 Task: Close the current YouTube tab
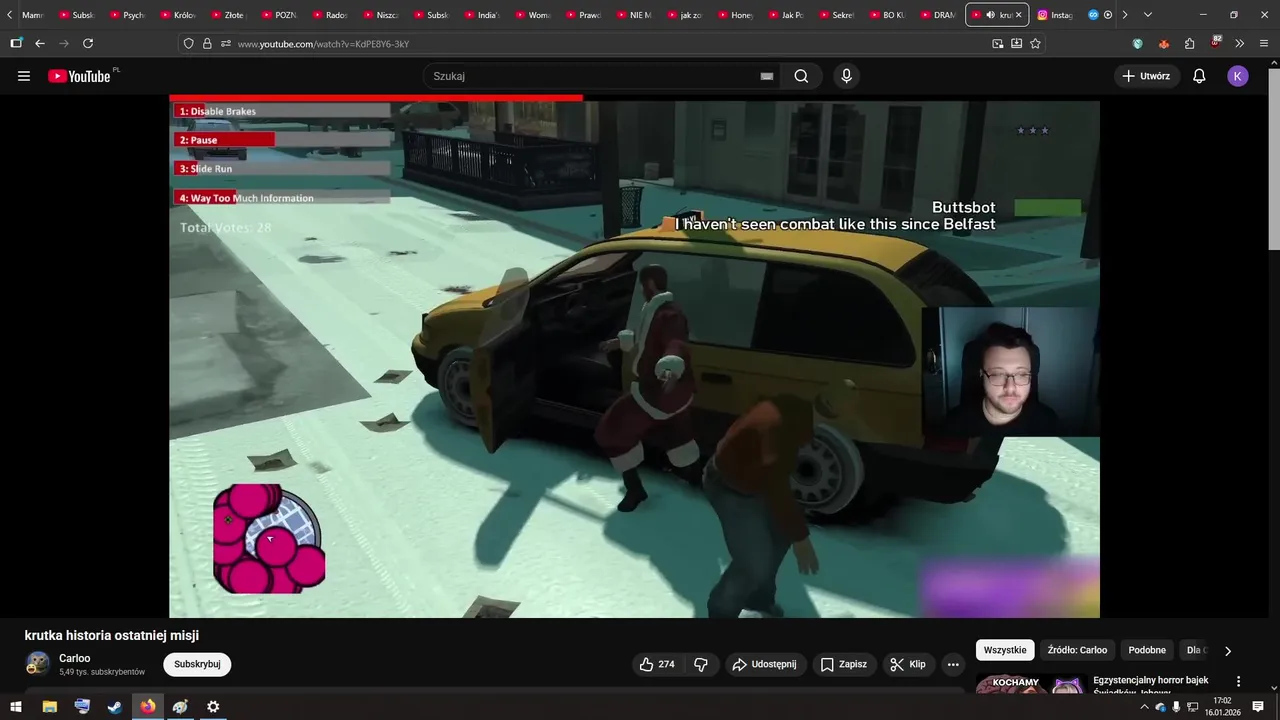pyautogui.click(x=1019, y=15)
